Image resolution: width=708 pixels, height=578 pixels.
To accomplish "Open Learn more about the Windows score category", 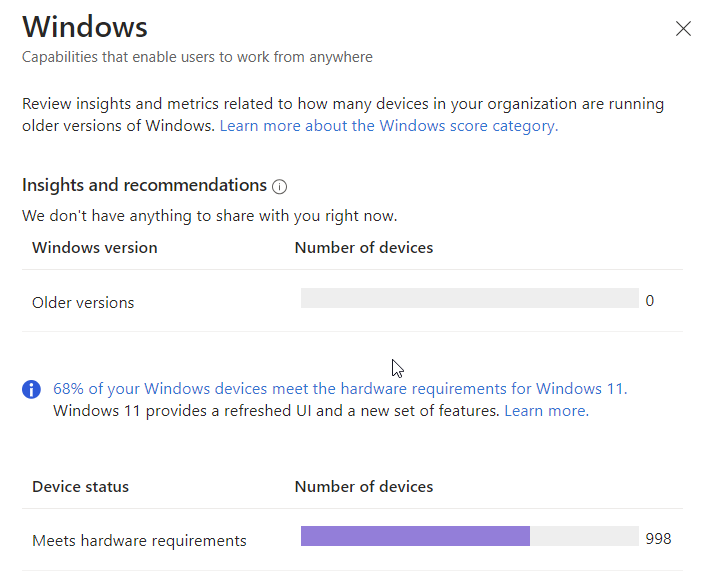I will [389, 126].
